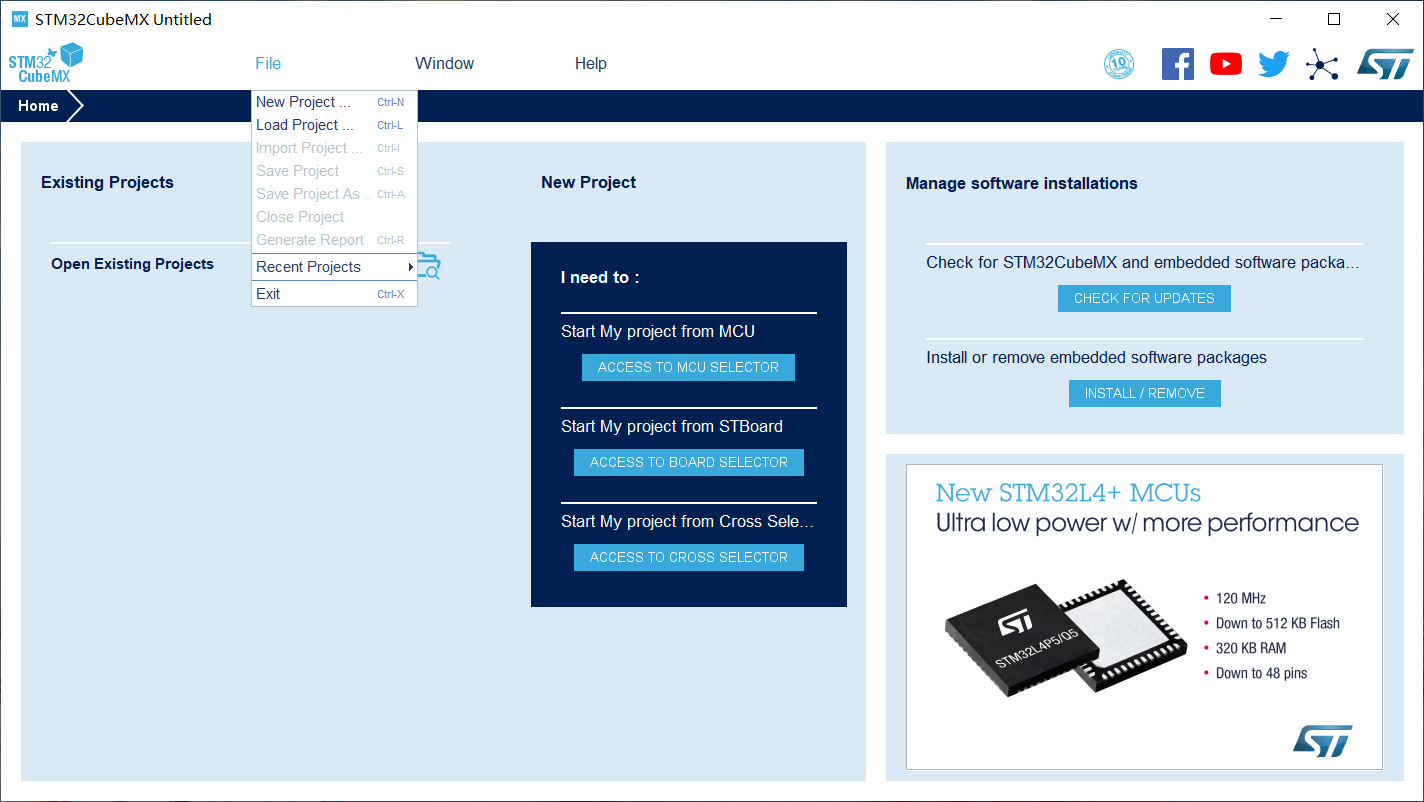Click the ST logo in the advertisement
1424x802 pixels.
click(x=1322, y=741)
